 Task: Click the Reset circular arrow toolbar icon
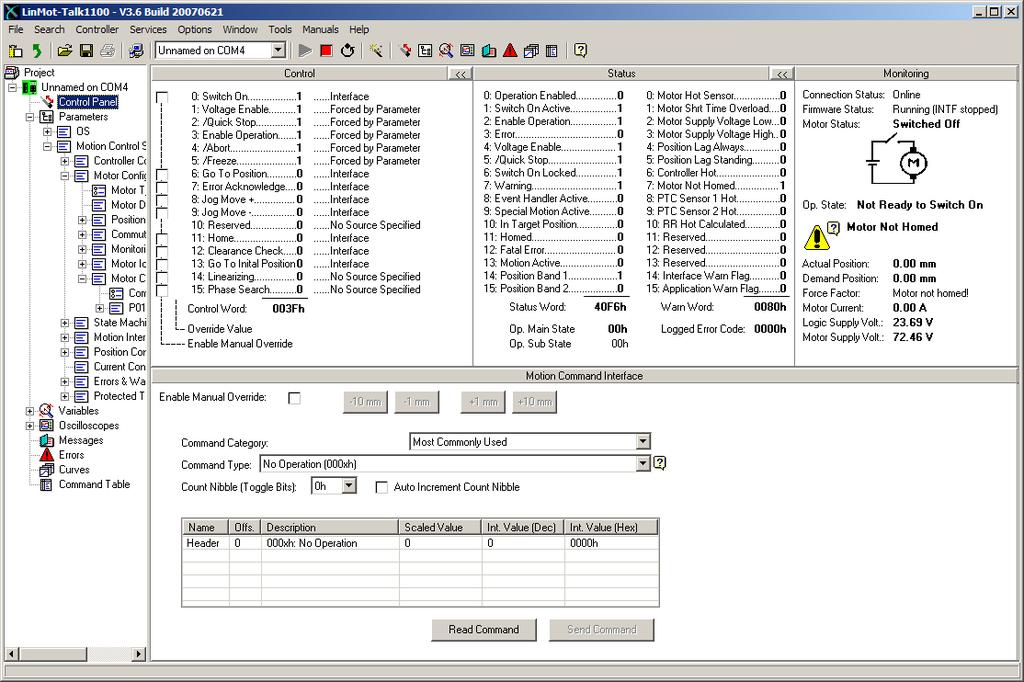[x=347, y=50]
